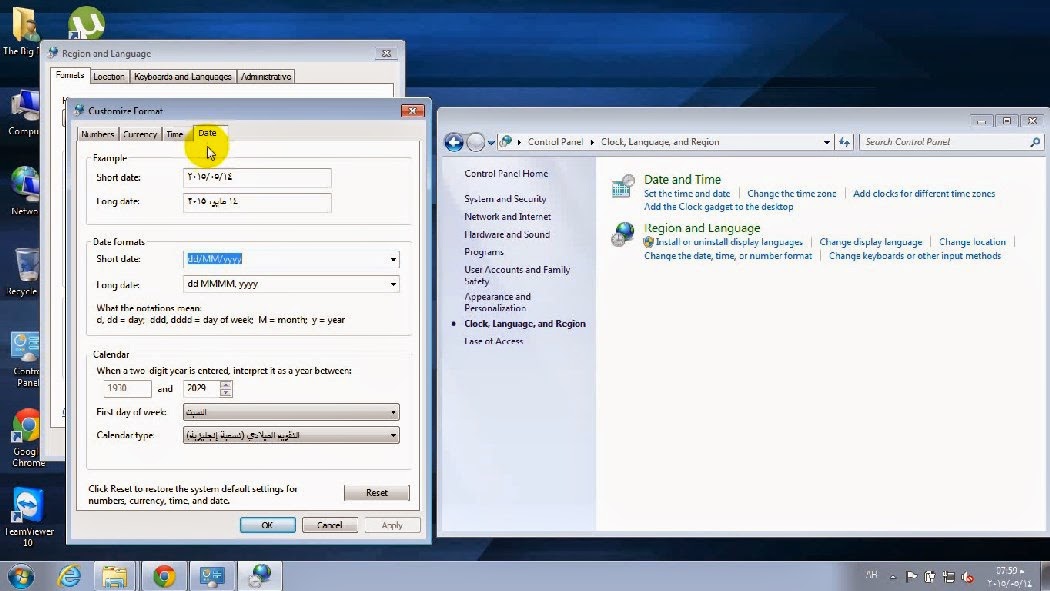The width and height of the screenshot is (1050, 591).
Task: Click the two-digit year end field
Action: (202, 389)
